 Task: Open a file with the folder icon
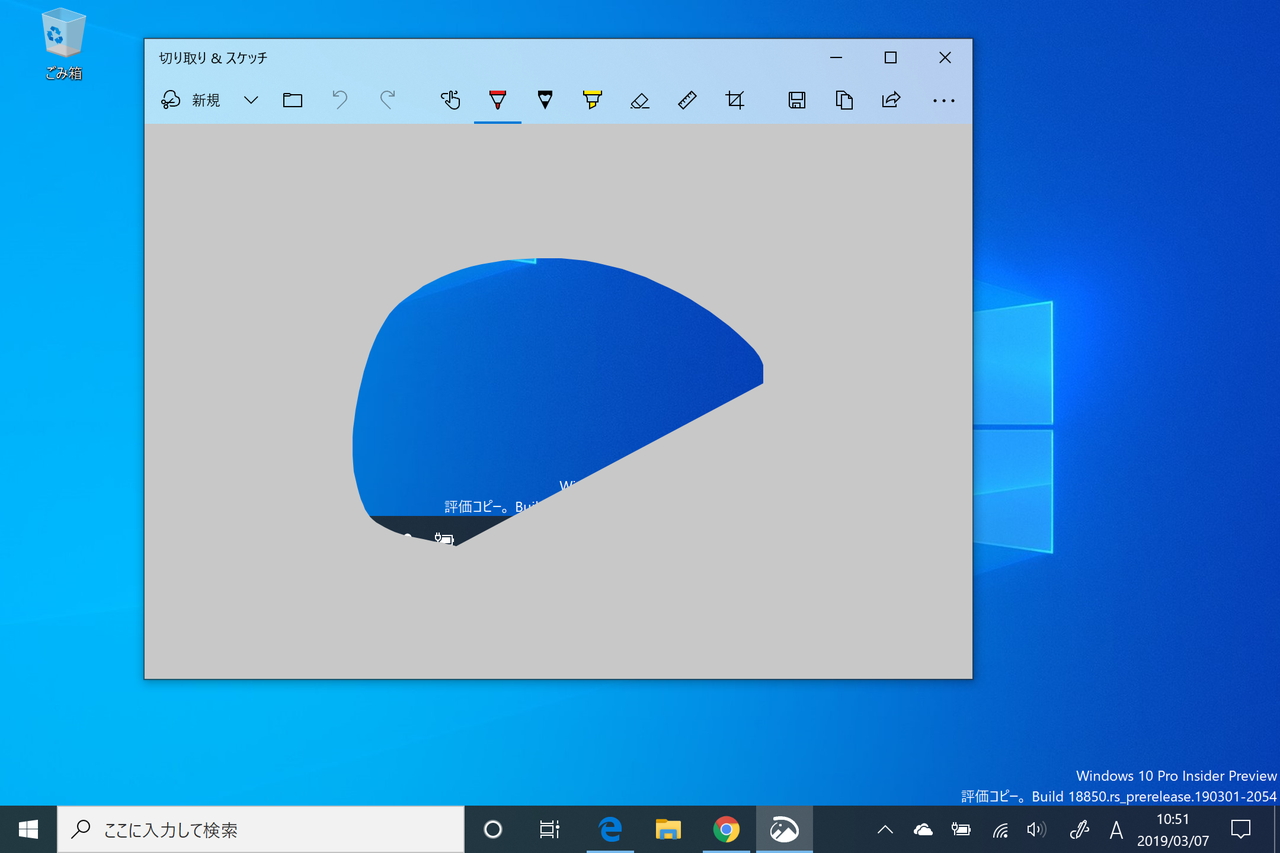tap(292, 100)
